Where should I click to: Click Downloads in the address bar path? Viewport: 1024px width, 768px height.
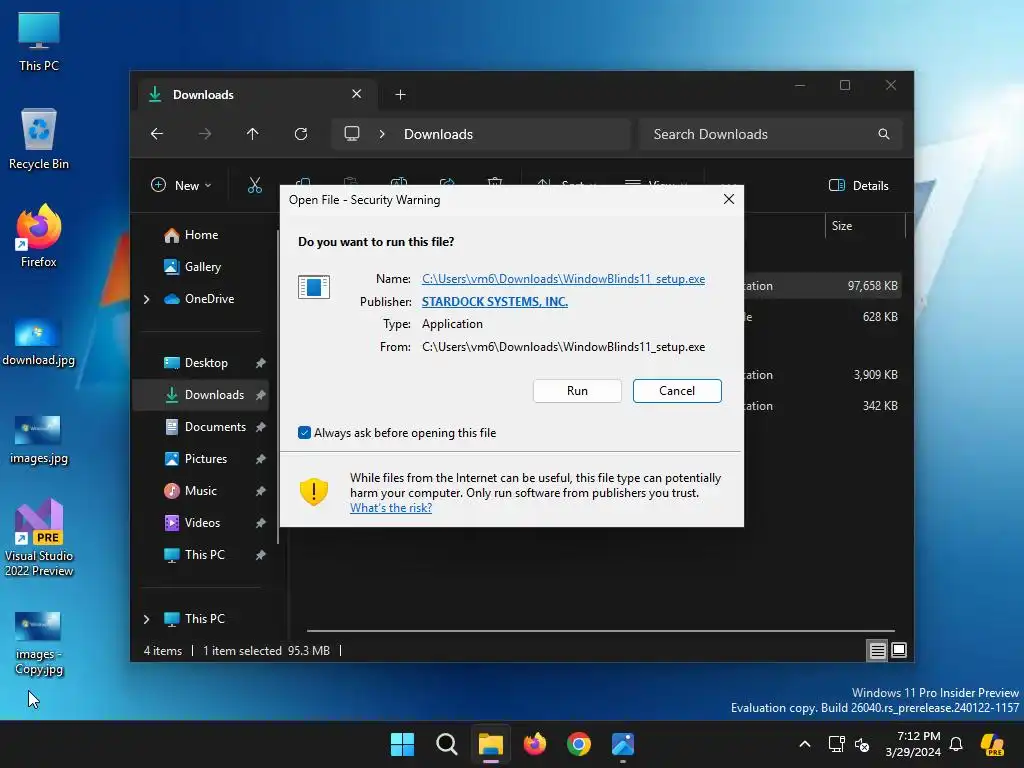point(438,134)
